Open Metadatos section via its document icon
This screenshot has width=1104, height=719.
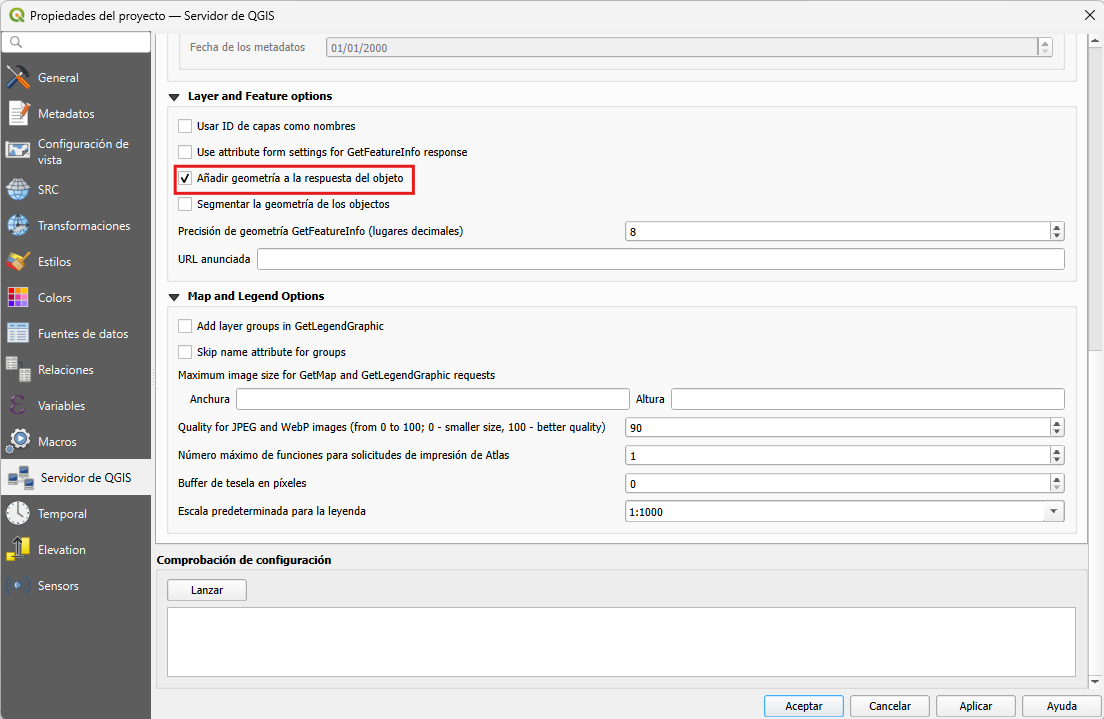[18, 114]
